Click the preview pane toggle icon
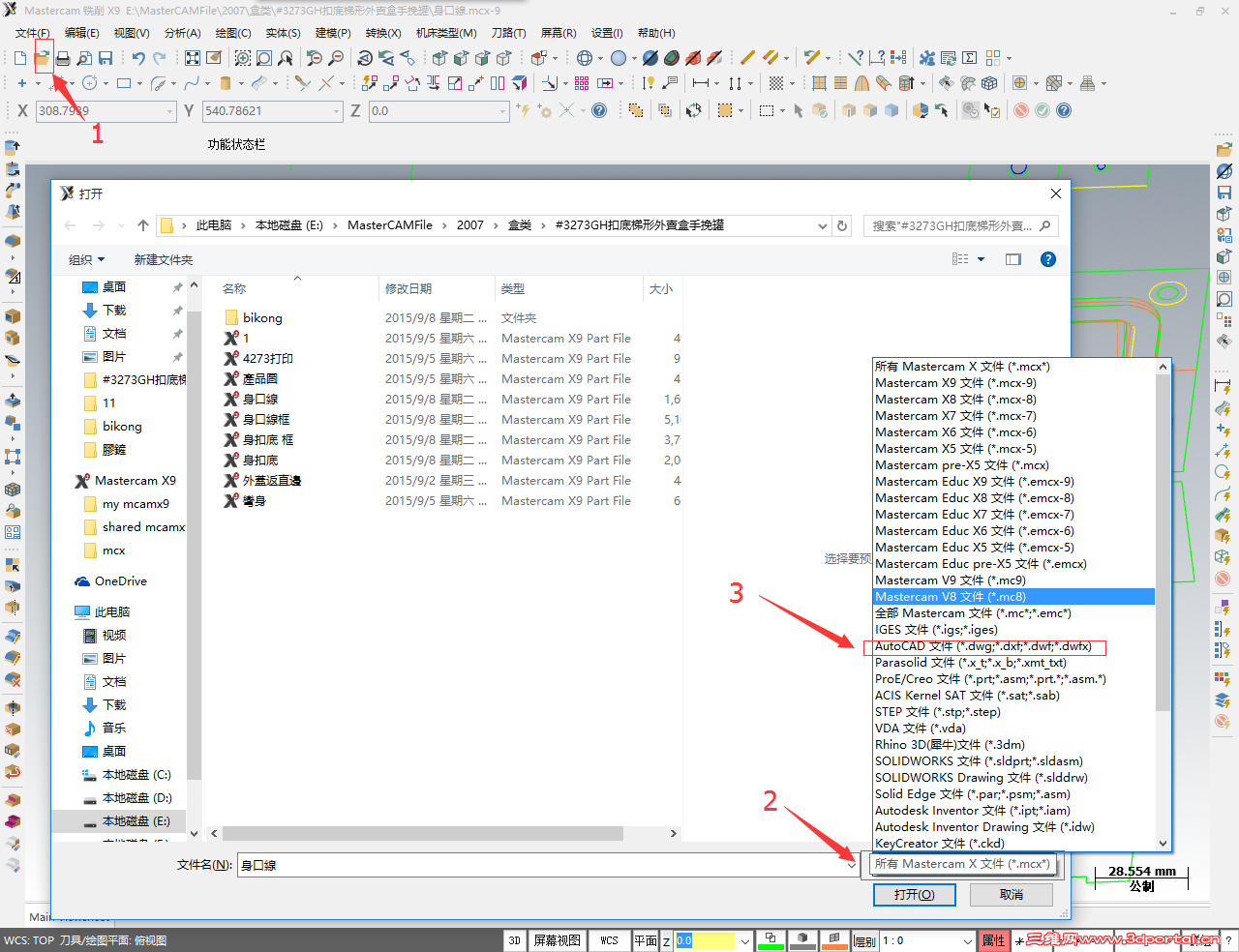The image size is (1239, 952). [x=1013, y=259]
